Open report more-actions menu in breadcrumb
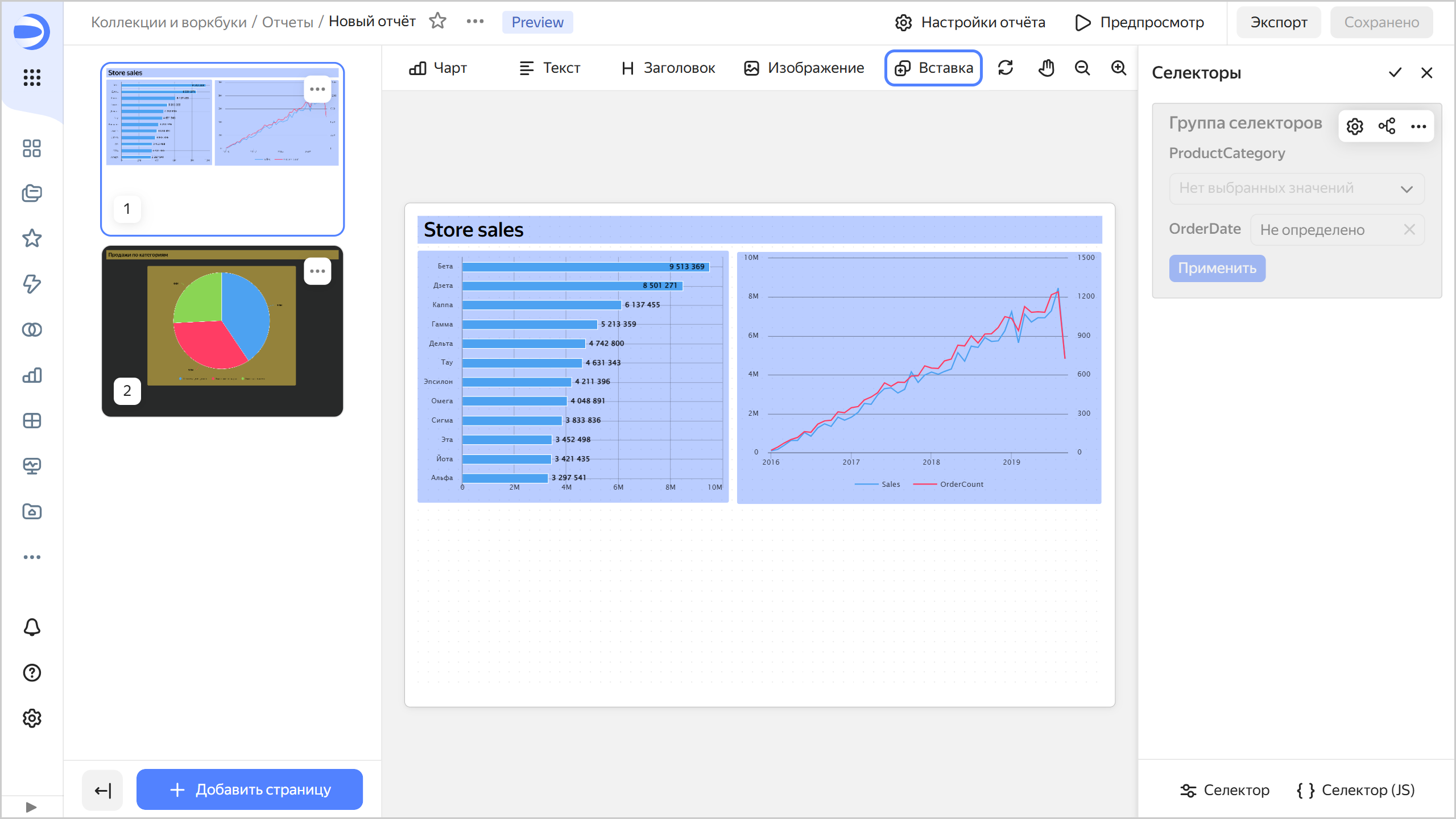This screenshot has width=1456, height=819. [x=475, y=22]
